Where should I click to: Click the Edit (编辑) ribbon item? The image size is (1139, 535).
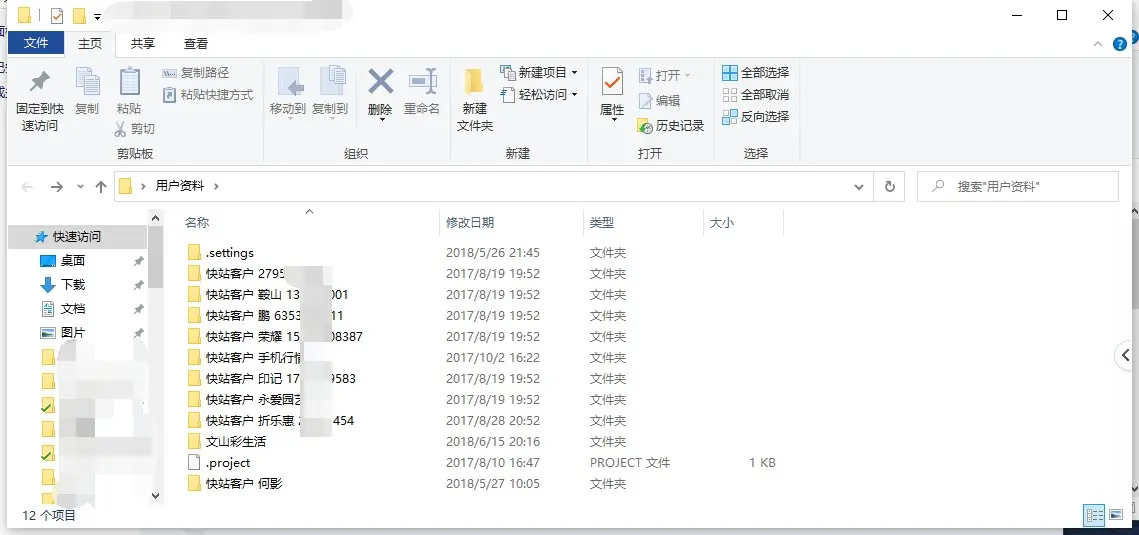(659, 101)
